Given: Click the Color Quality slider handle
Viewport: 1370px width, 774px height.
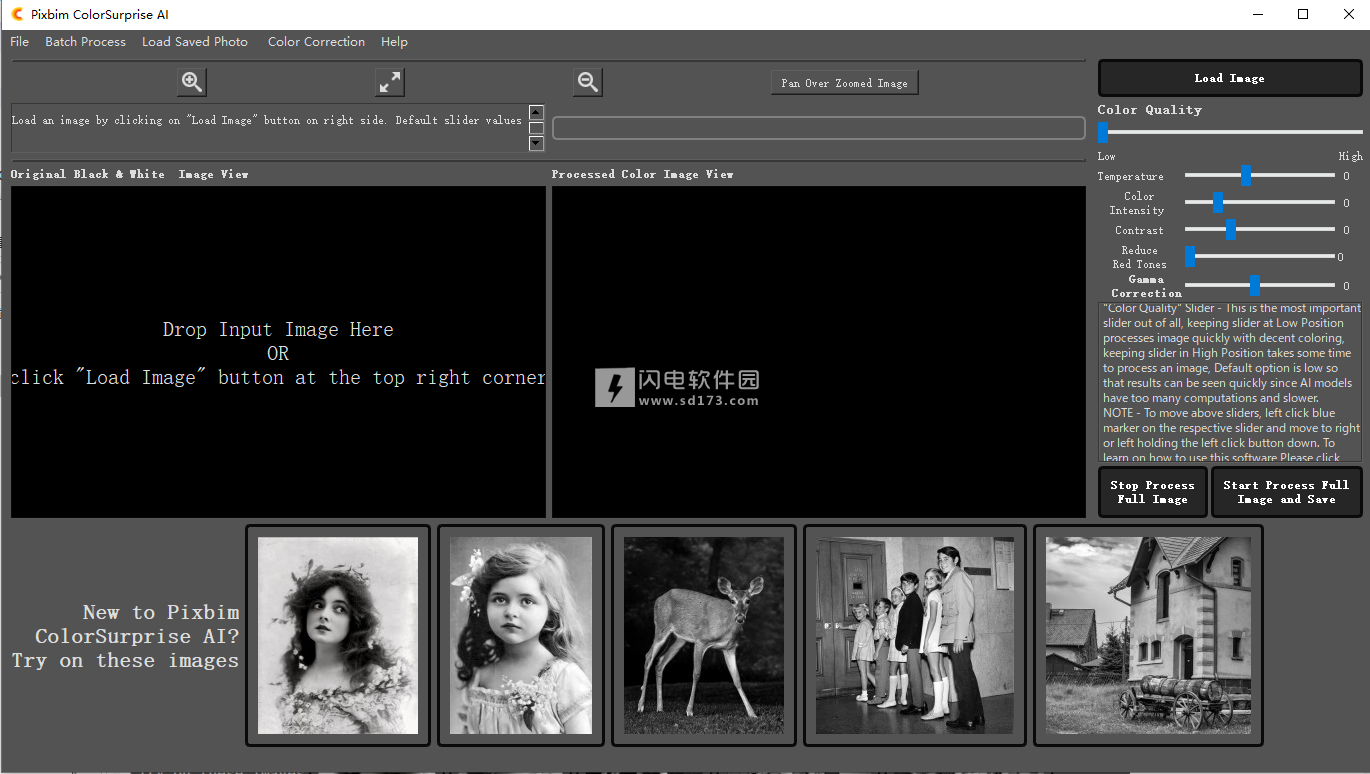Looking at the screenshot, I should click(1103, 132).
